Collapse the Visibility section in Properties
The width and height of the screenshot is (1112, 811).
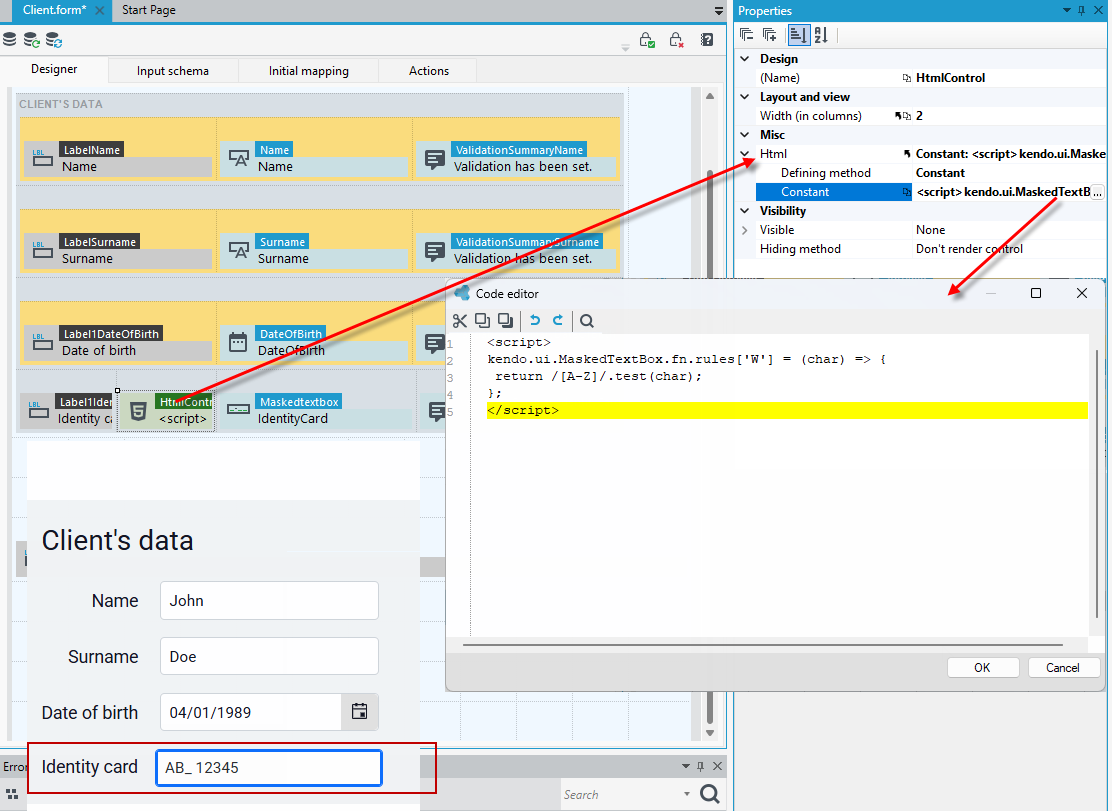pos(745,211)
